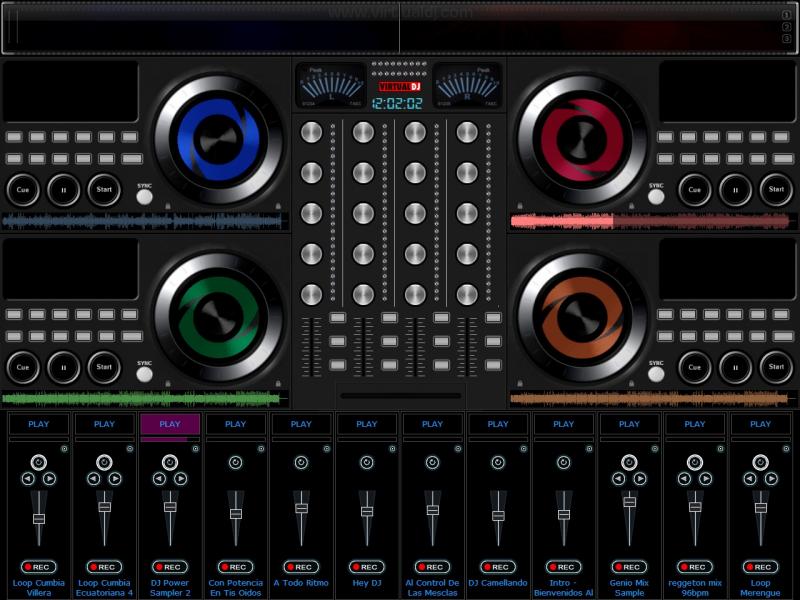Click Start on the green deck
The height and width of the screenshot is (600, 800).
click(x=104, y=367)
